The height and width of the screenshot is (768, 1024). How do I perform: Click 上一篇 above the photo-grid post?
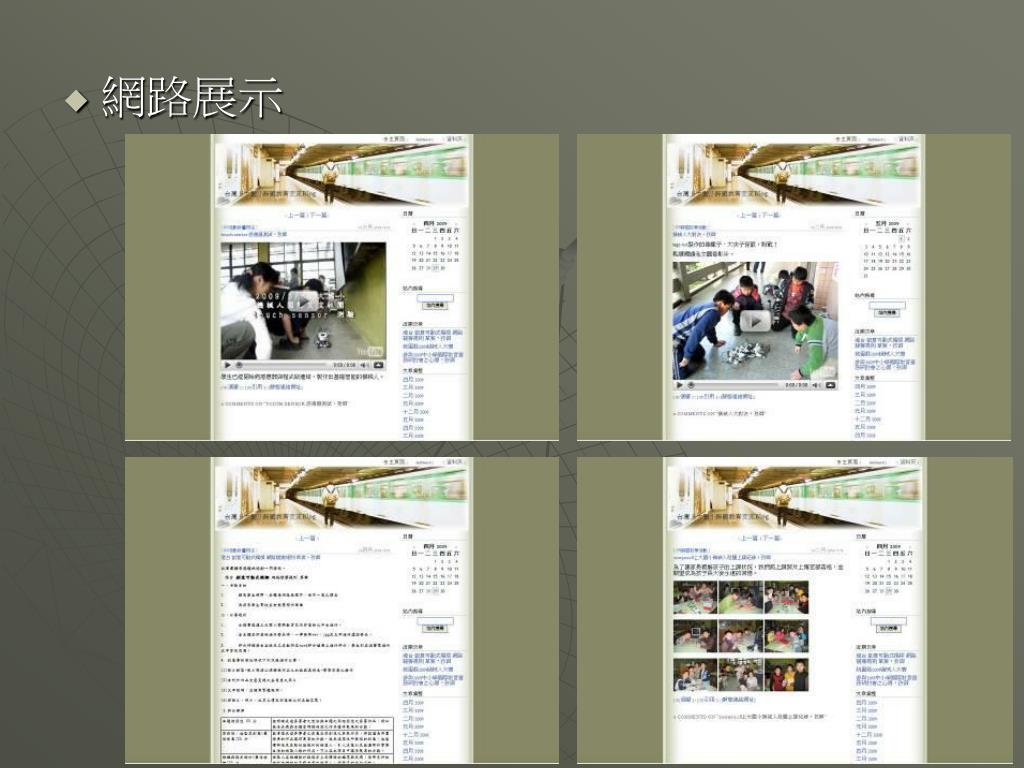tap(748, 538)
